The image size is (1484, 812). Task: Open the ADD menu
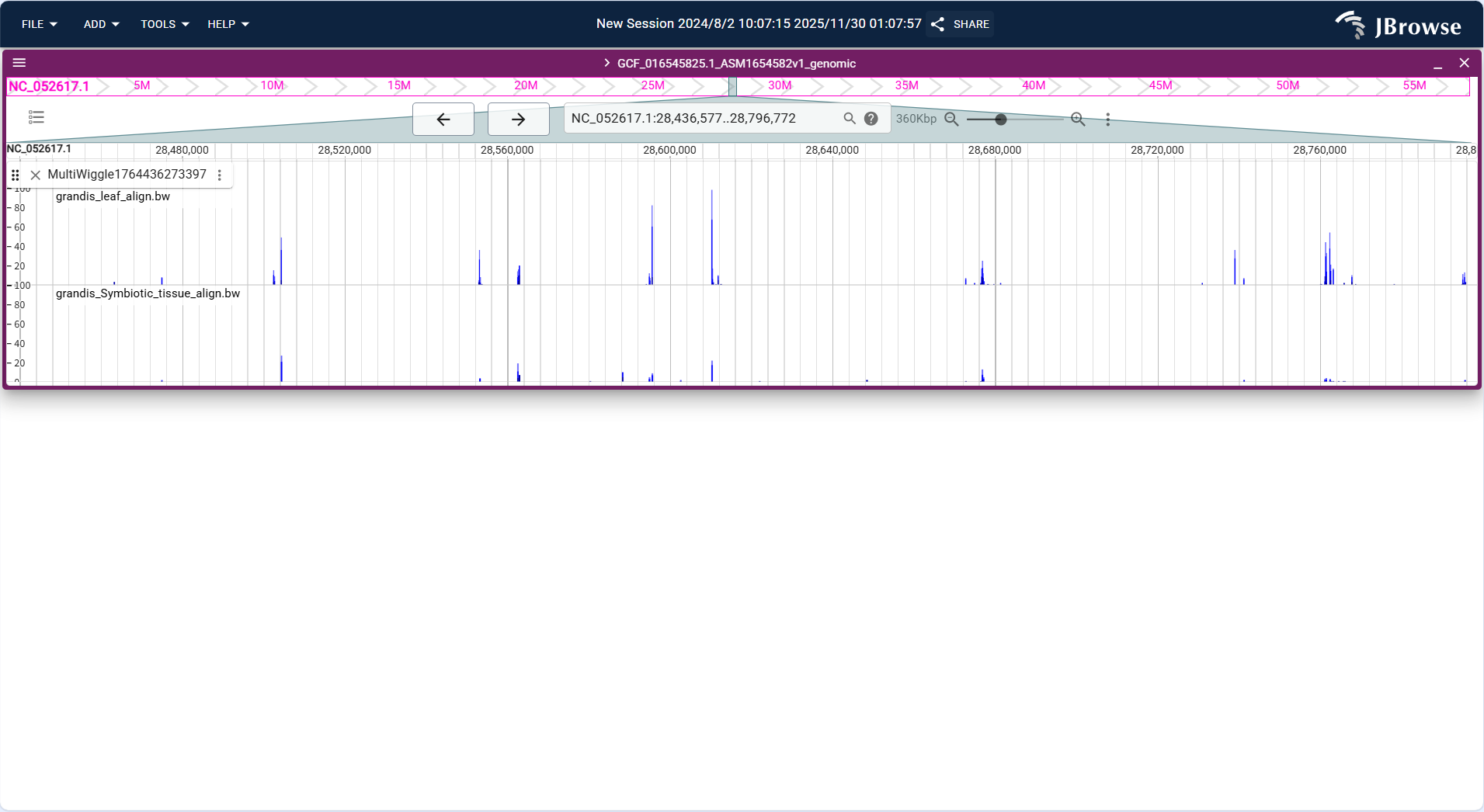(101, 24)
